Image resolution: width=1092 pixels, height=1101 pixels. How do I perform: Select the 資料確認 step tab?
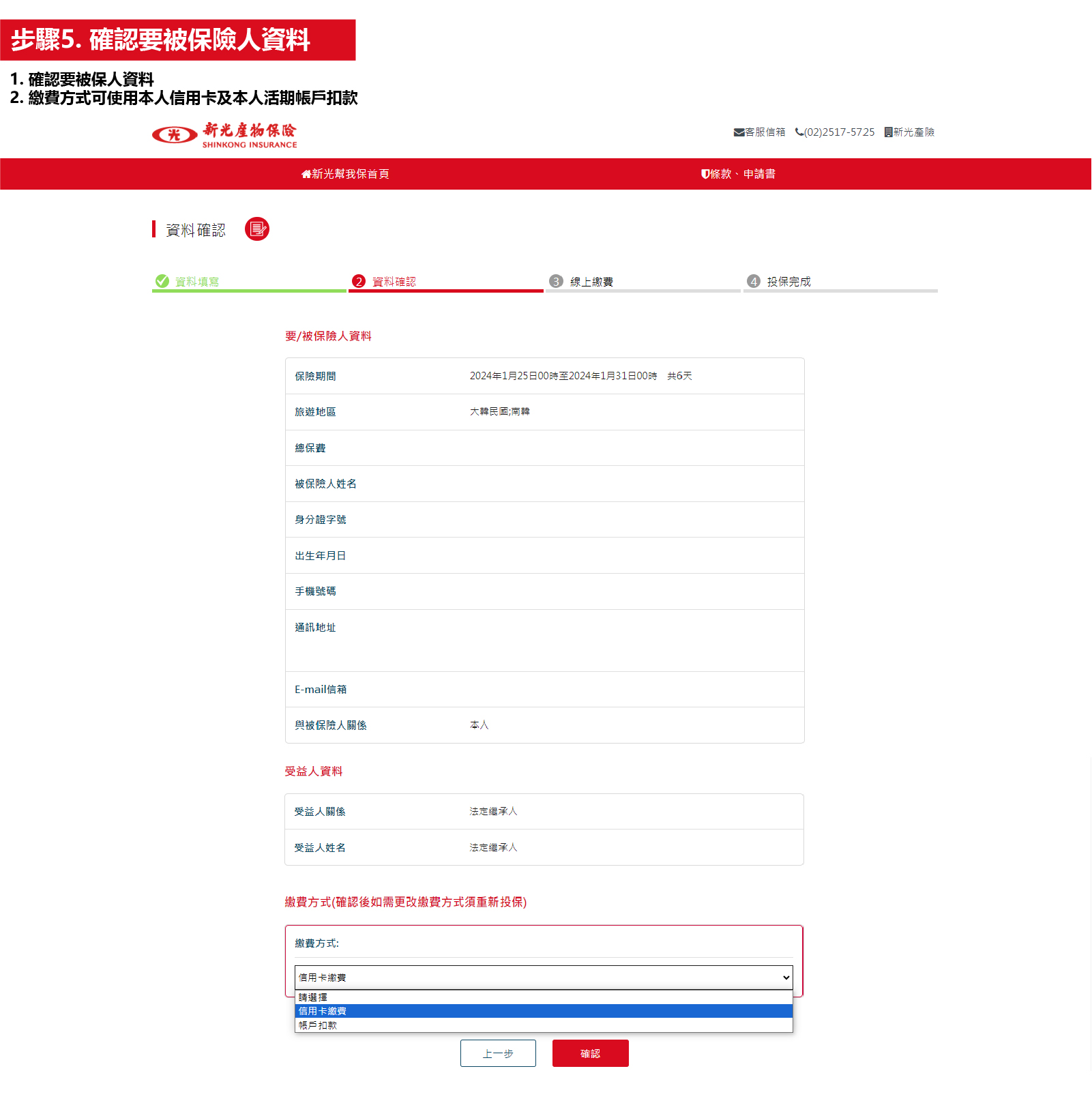pos(446,282)
